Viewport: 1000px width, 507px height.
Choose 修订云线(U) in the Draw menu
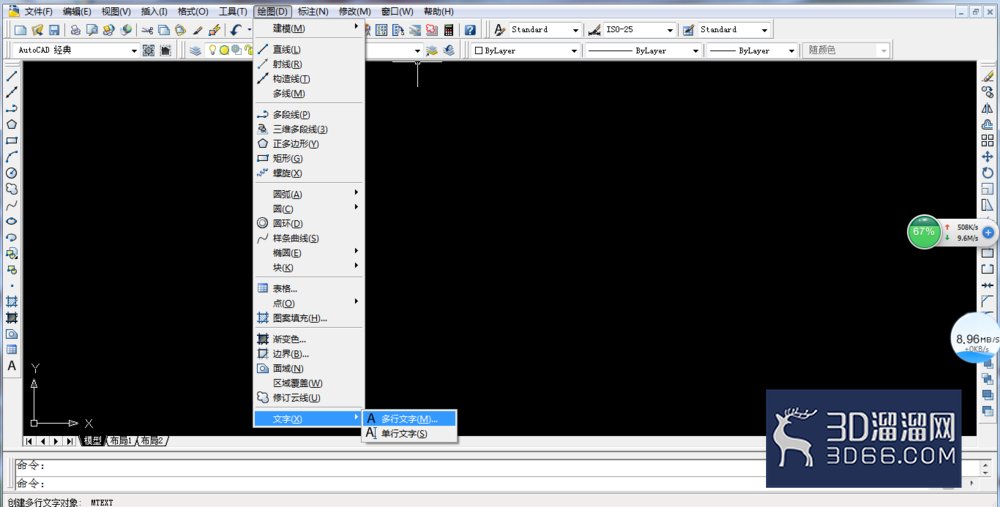pyautogui.click(x=309, y=397)
